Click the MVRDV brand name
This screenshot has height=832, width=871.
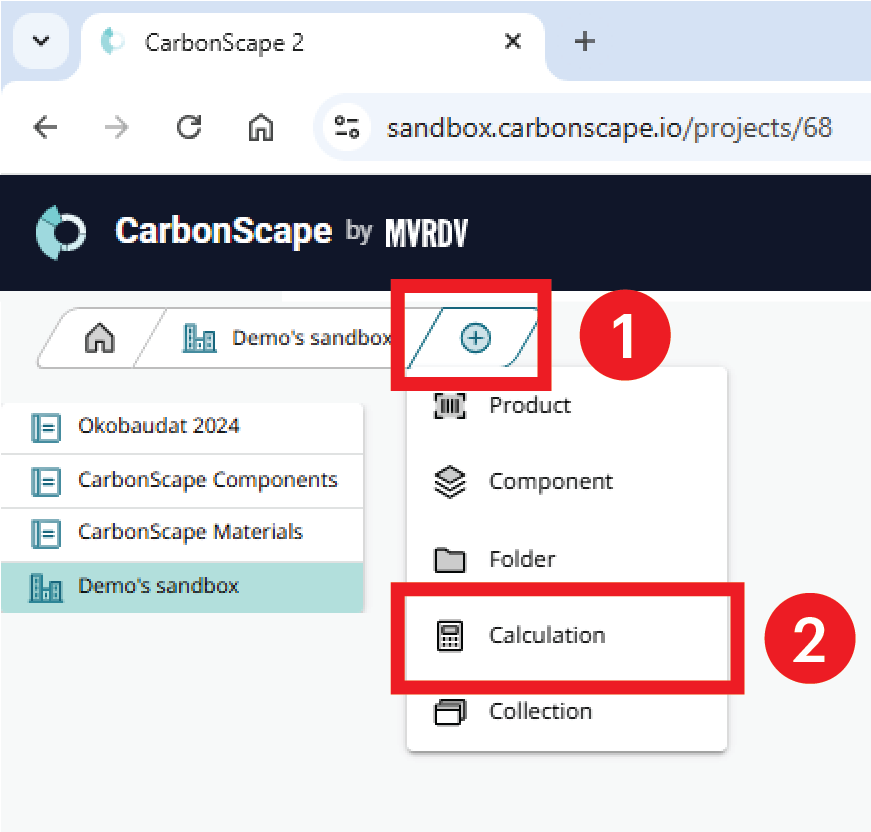tap(427, 233)
